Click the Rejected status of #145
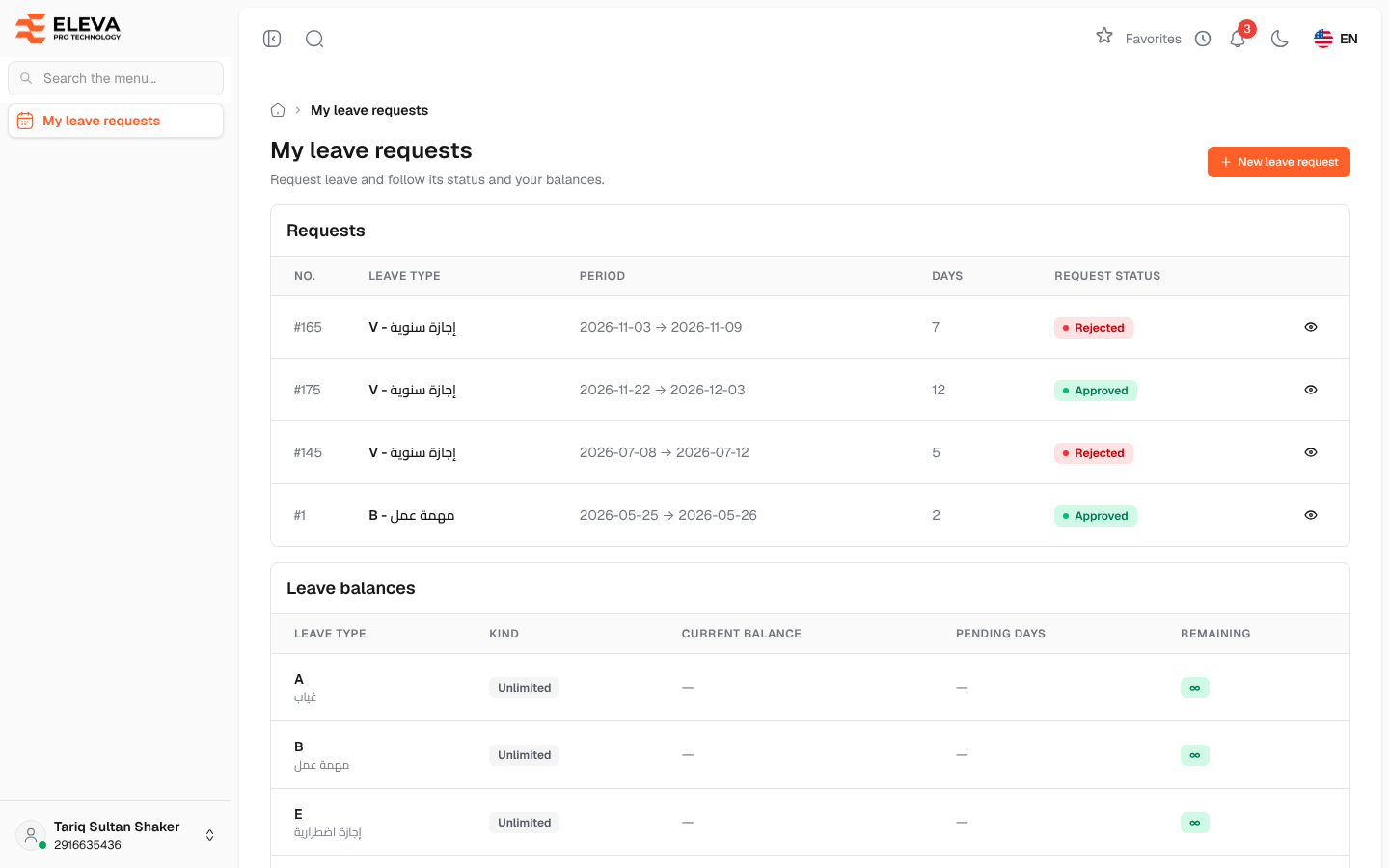The image size is (1389, 868). [1094, 453]
